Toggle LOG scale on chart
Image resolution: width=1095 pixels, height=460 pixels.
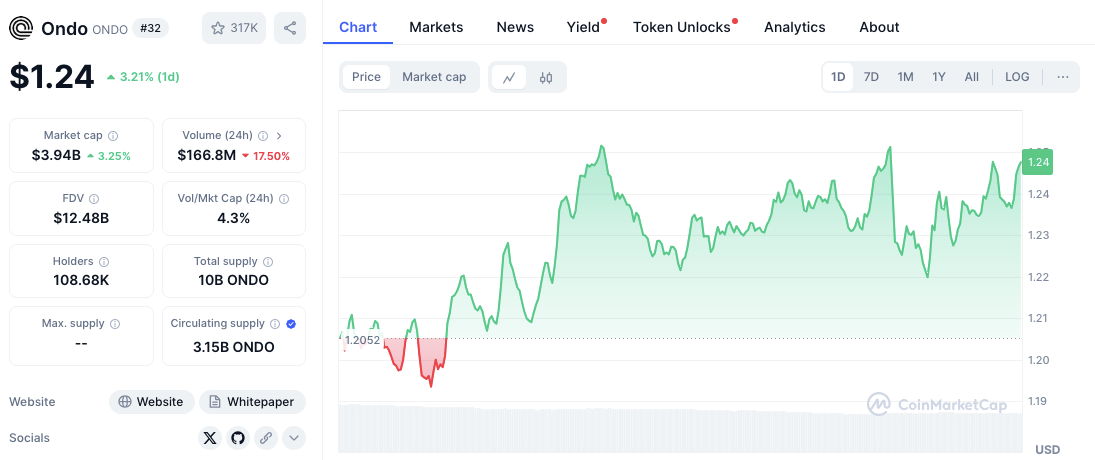pos(1017,77)
